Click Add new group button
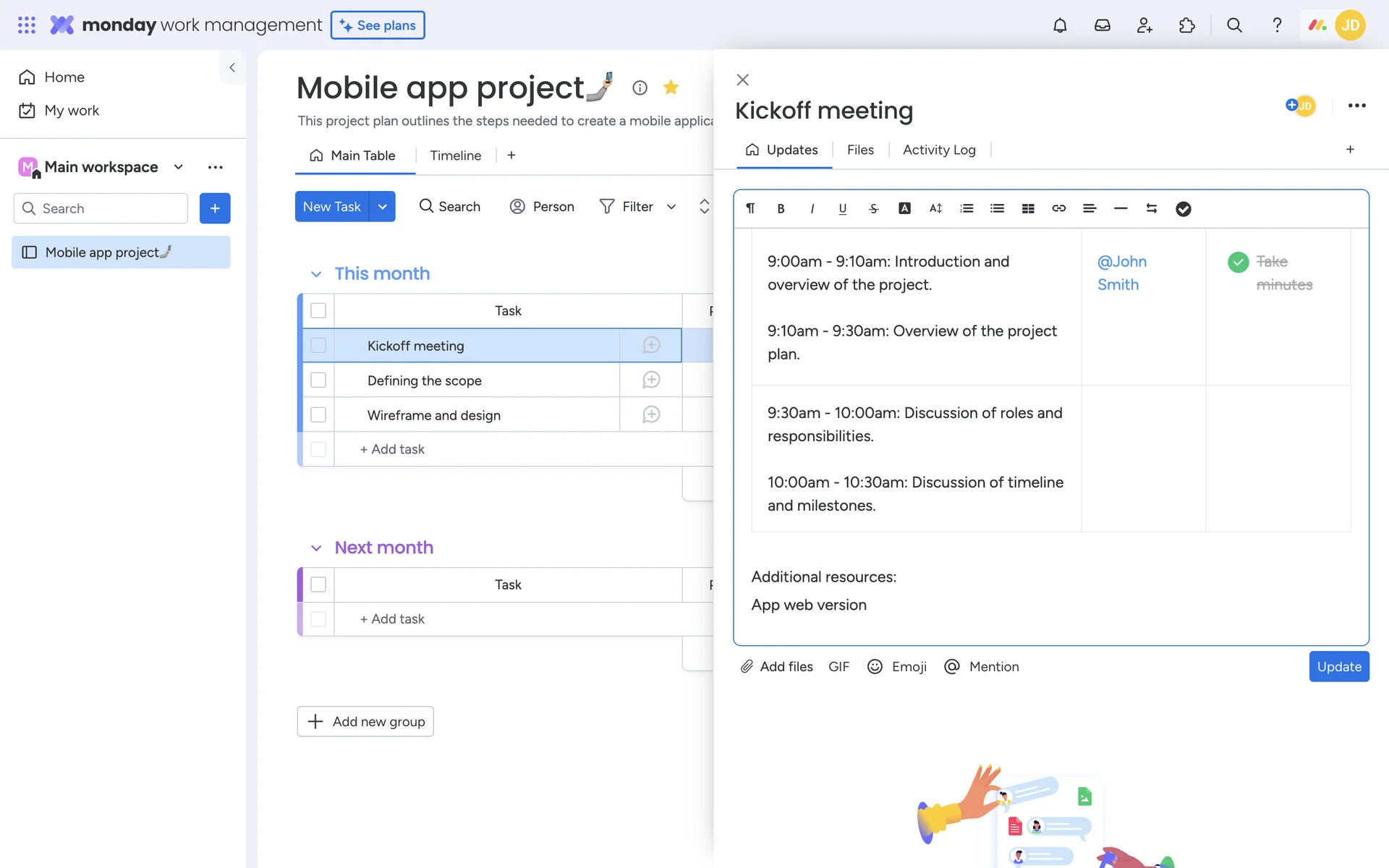The height and width of the screenshot is (868, 1389). tap(365, 721)
